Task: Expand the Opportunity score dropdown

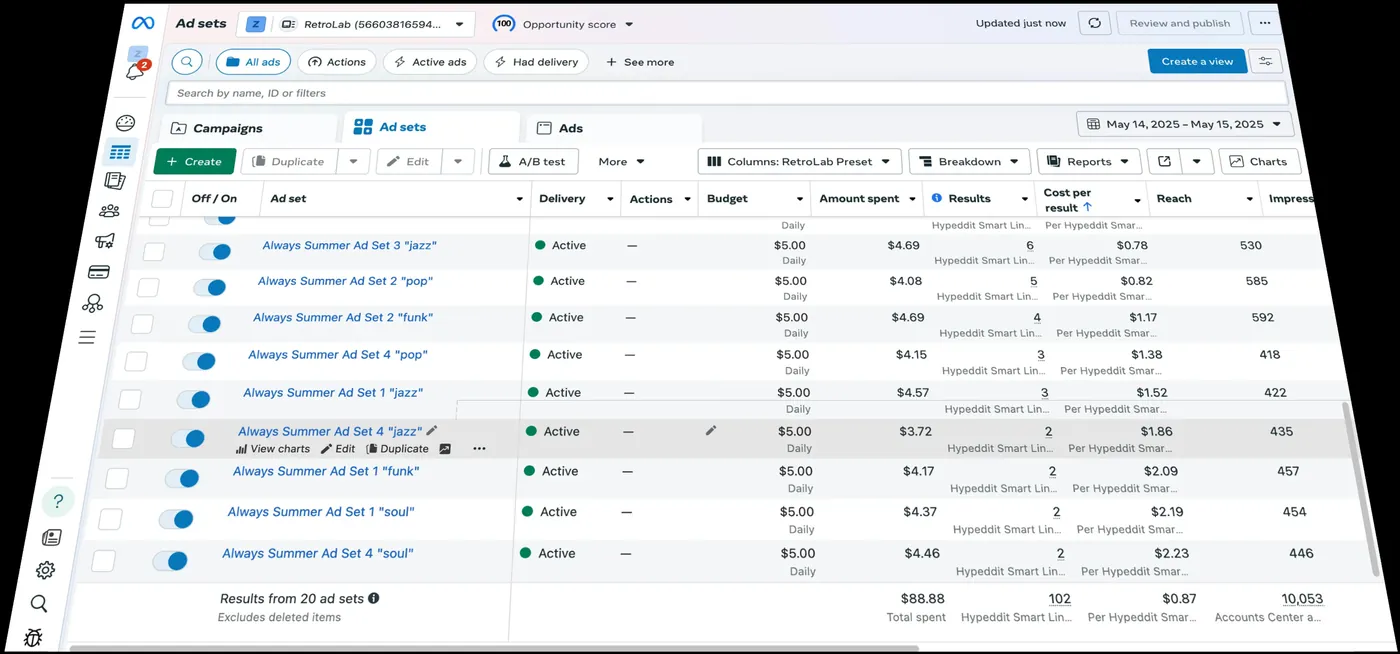Action: [564, 24]
